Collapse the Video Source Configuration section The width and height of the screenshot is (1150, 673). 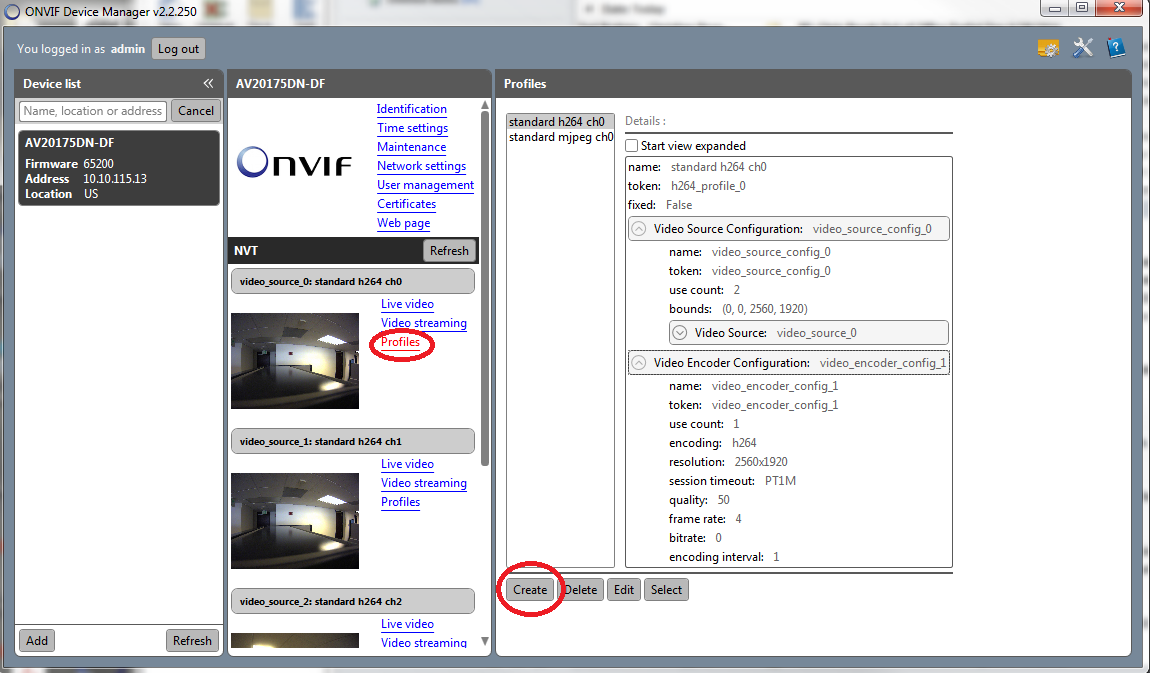tap(639, 229)
